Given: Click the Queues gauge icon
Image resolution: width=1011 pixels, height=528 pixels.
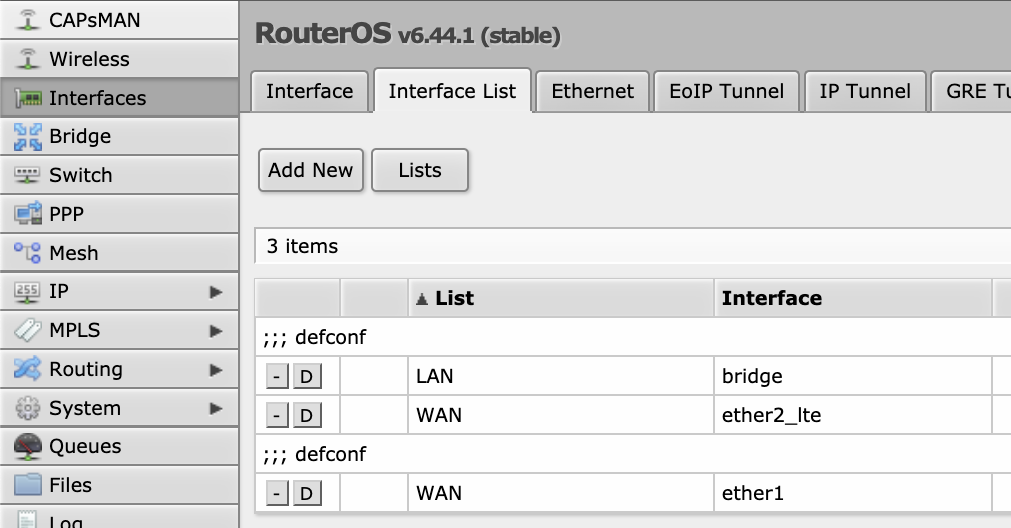Looking at the screenshot, I should coord(28,447).
